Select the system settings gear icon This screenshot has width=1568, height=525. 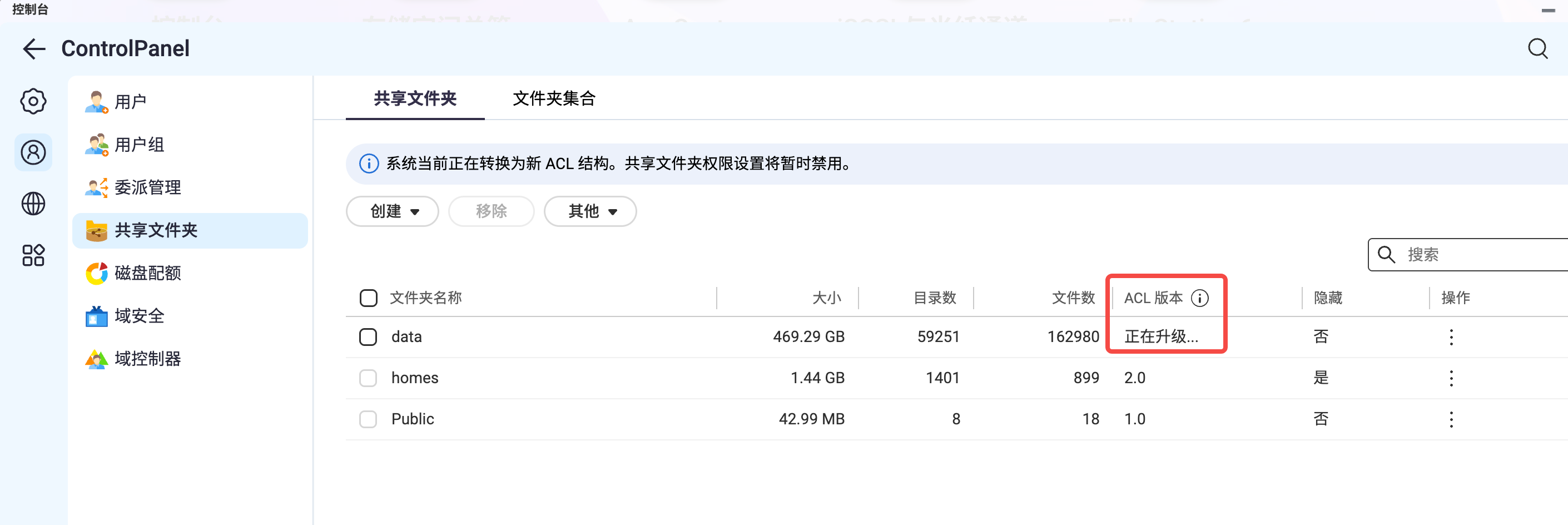tap(33, 101)
